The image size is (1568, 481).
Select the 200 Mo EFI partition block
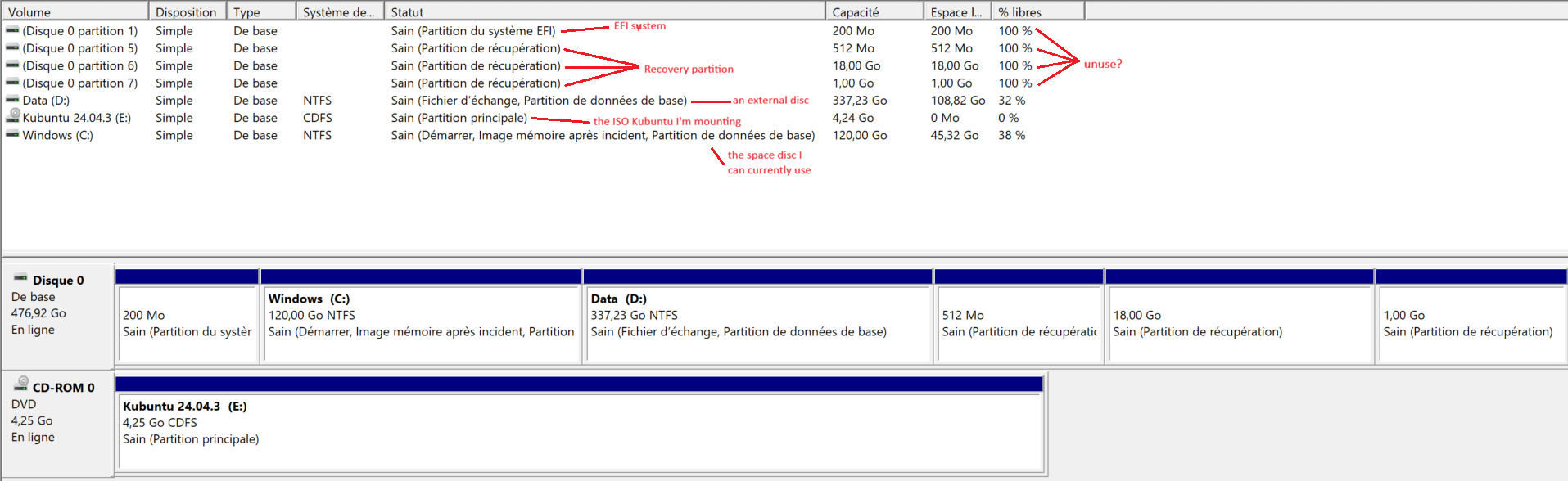click(x=187, y=323)
